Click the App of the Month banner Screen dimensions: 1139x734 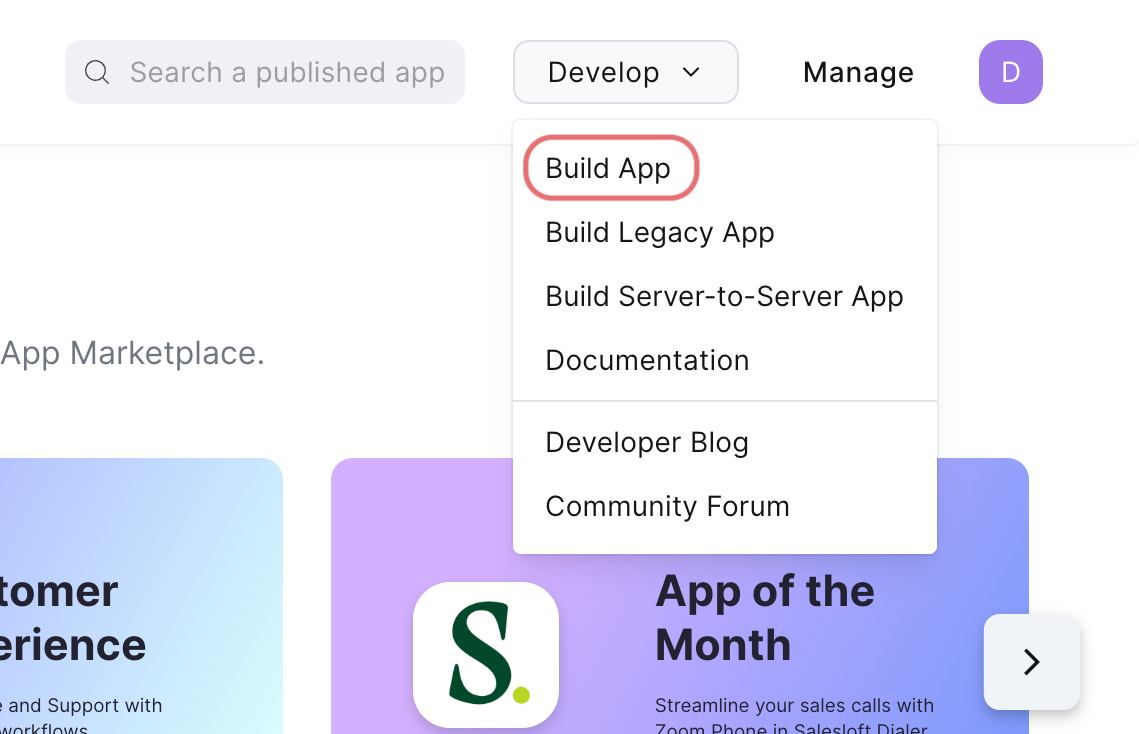[764, 618]
